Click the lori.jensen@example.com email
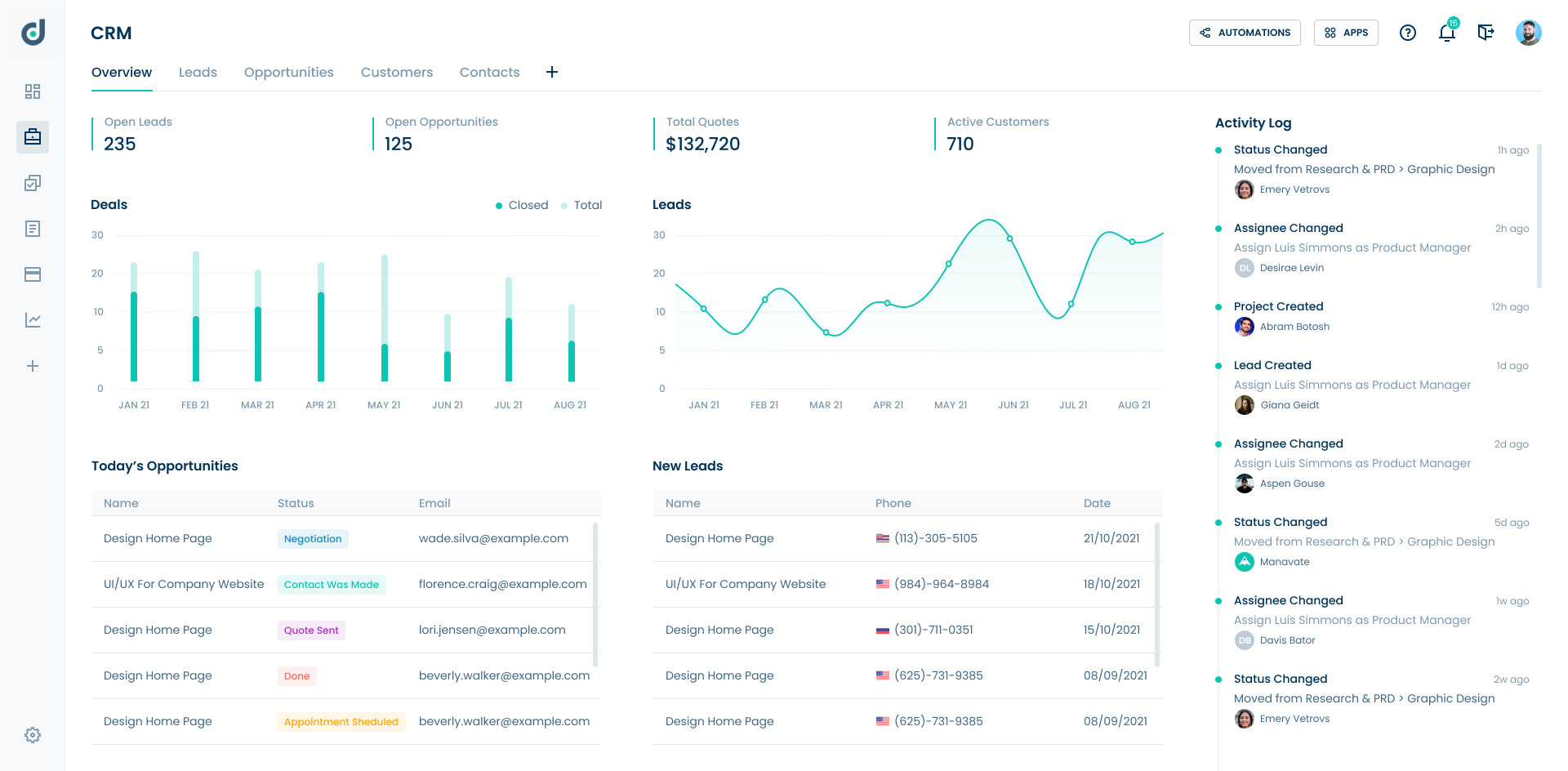1568x771 pixels. 492,630
